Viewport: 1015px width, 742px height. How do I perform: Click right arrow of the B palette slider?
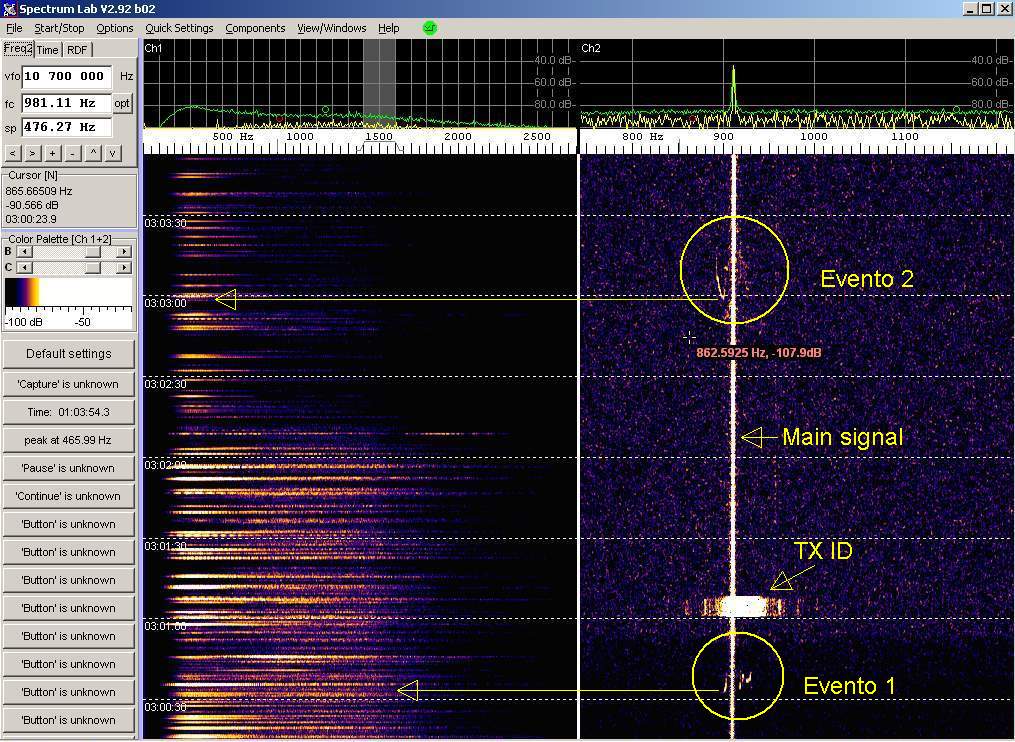(124, 252)
